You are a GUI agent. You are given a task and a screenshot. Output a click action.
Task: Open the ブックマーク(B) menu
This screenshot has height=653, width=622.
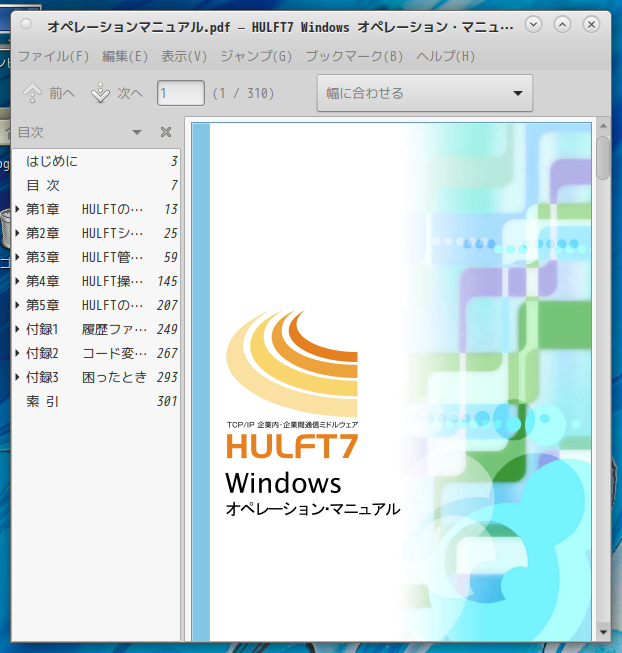pyautogui.click(x=354, y=56)
